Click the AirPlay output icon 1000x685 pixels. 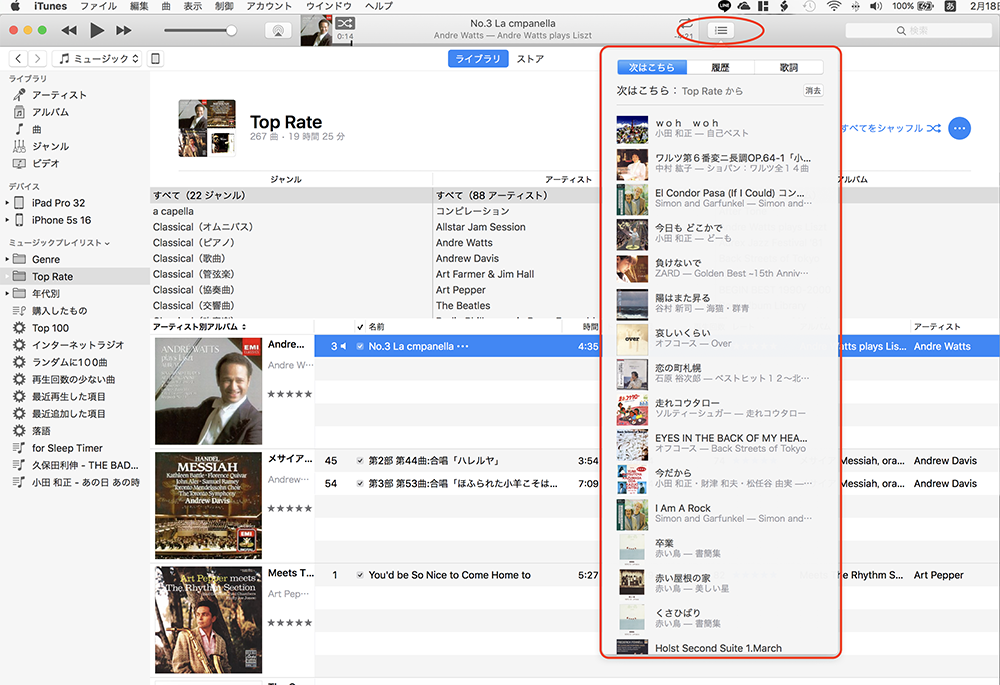(279, 31)
